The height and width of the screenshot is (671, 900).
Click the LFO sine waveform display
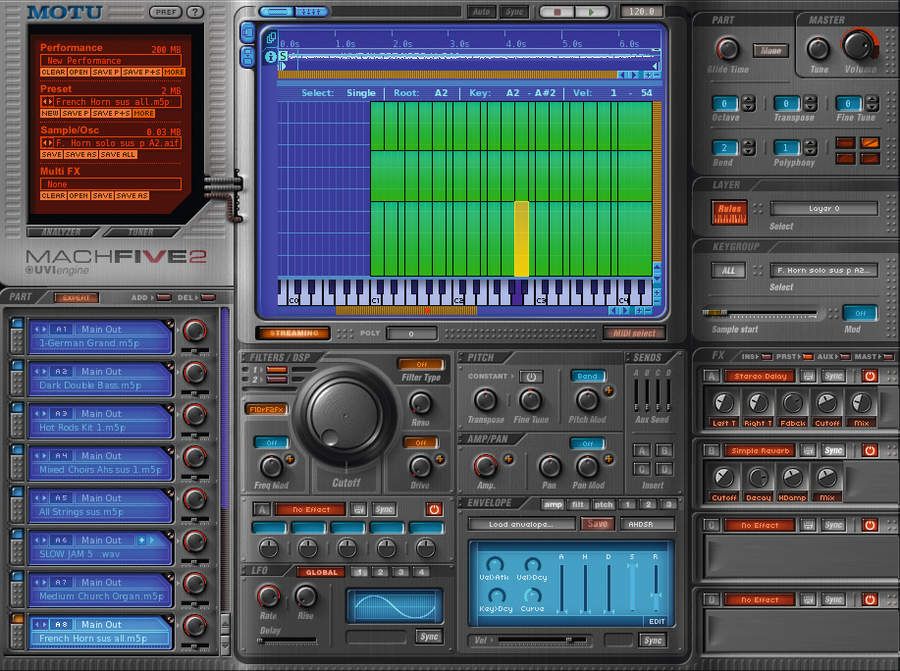coord(394,606)
